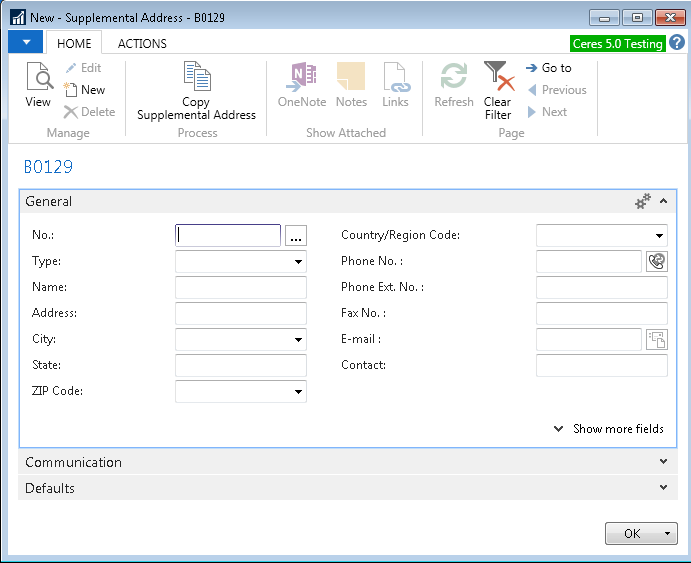691x563 pixels.
Task: Click the phone dial icon beside Phone No.
Action: coord(656,262)
